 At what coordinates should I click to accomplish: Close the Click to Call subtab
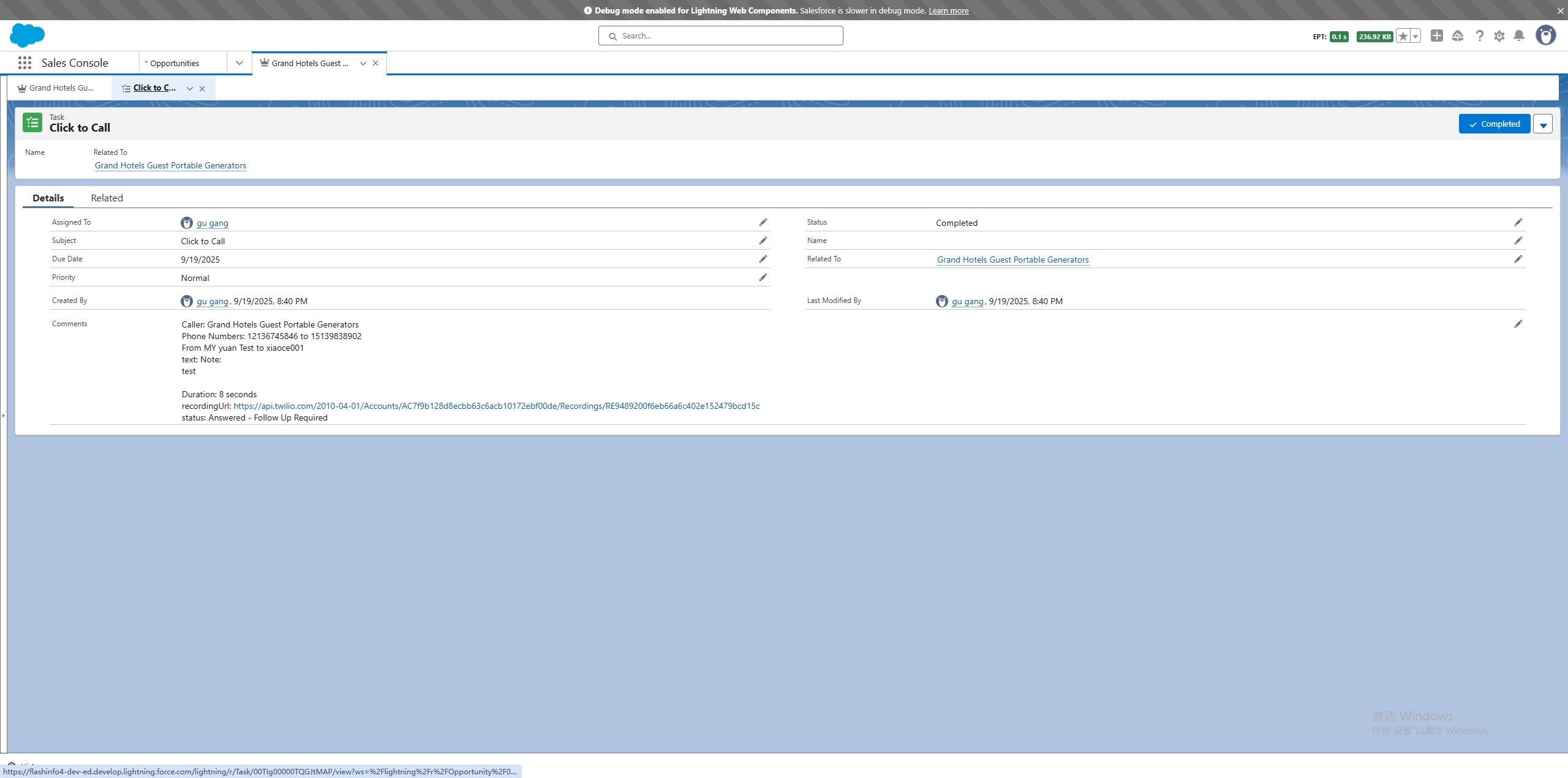[202, 88]
